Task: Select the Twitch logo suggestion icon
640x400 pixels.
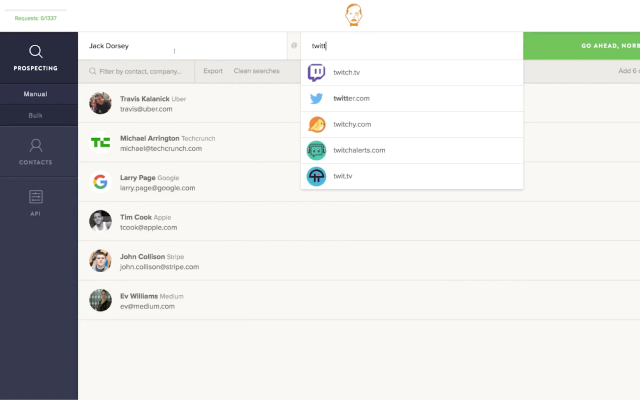Action: coord(316,73)
